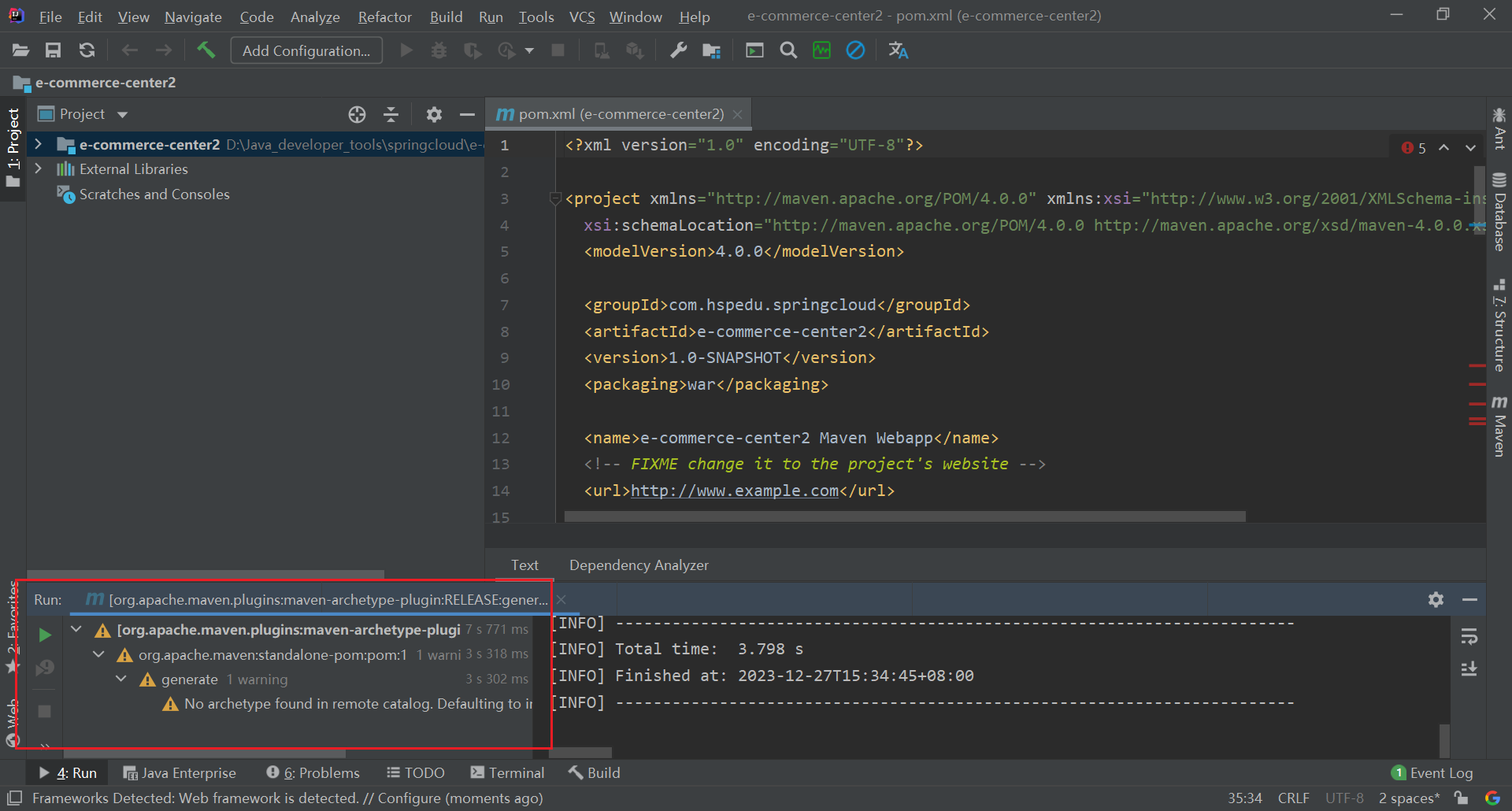Click the Search Everywhere magnifier icon
This screenshot has height=811, width=1512.
(787, 50)
